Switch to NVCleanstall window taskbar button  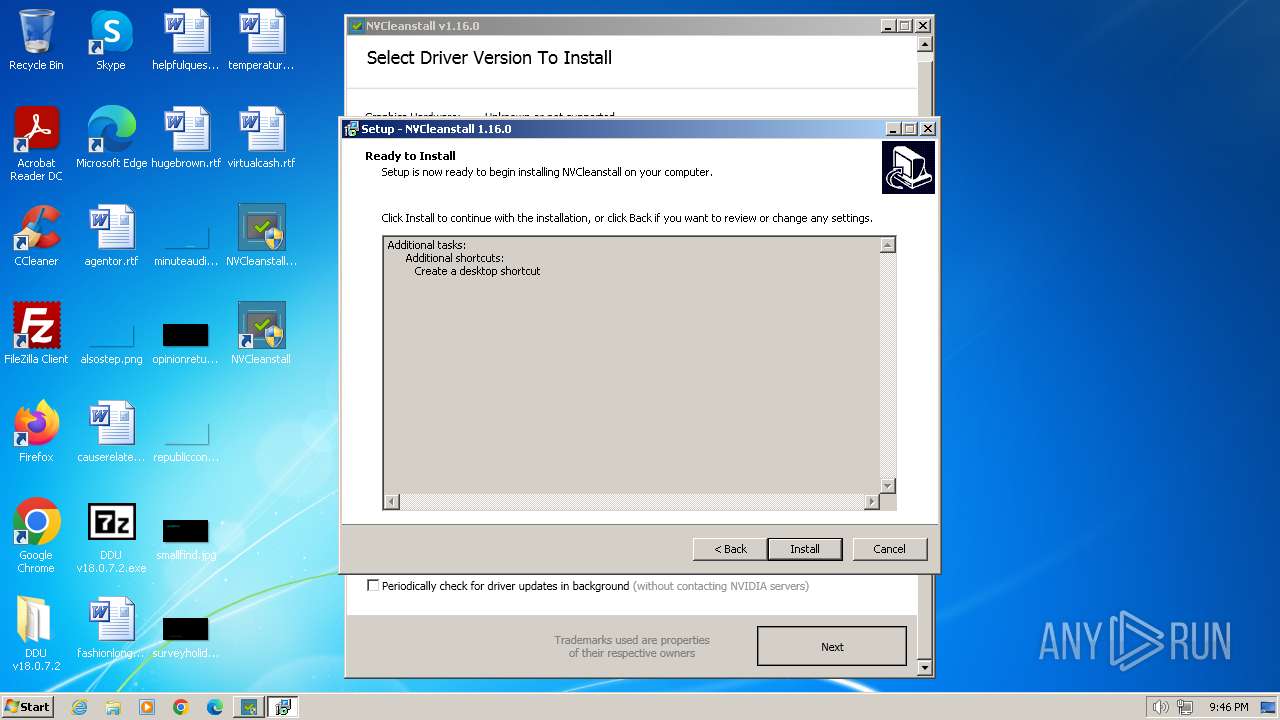[249, 707]
